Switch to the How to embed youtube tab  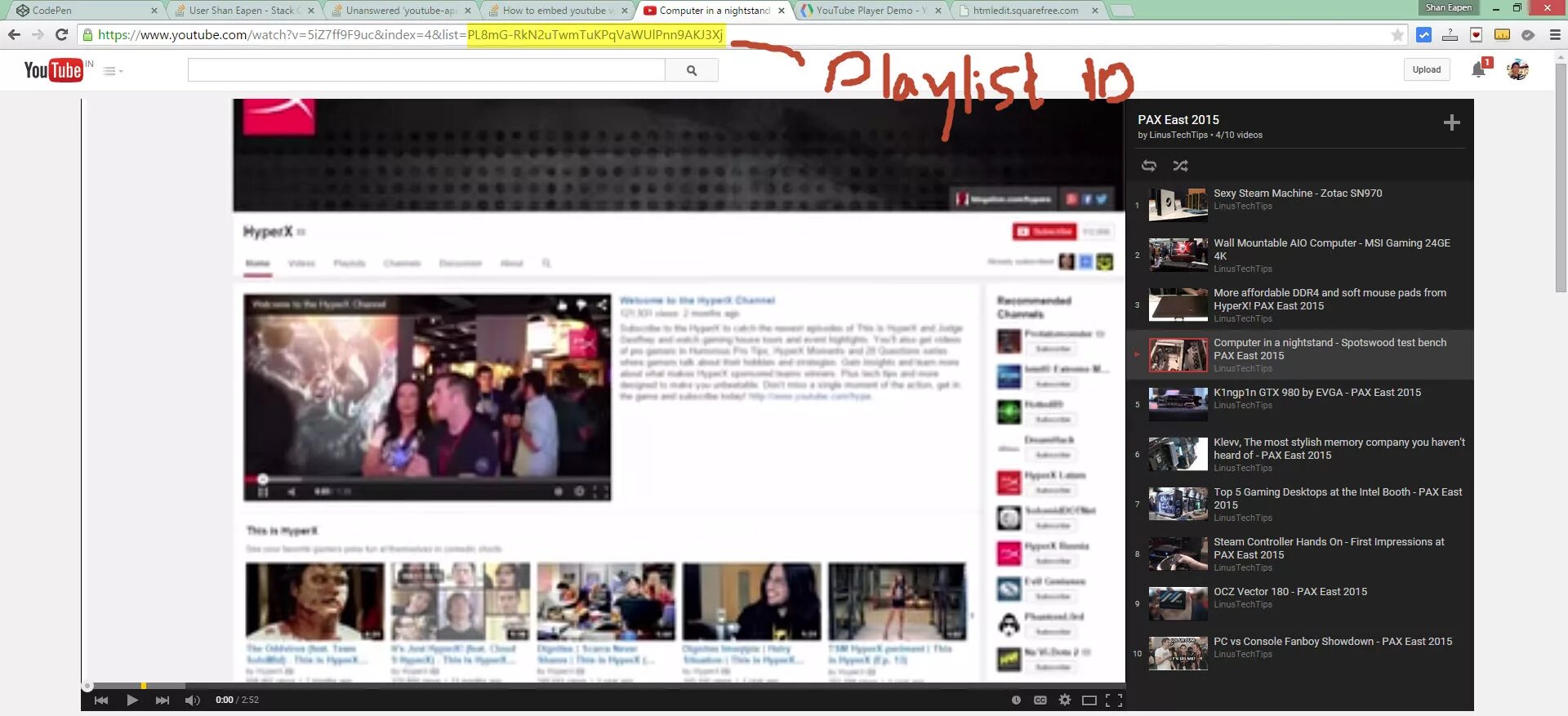558,11
